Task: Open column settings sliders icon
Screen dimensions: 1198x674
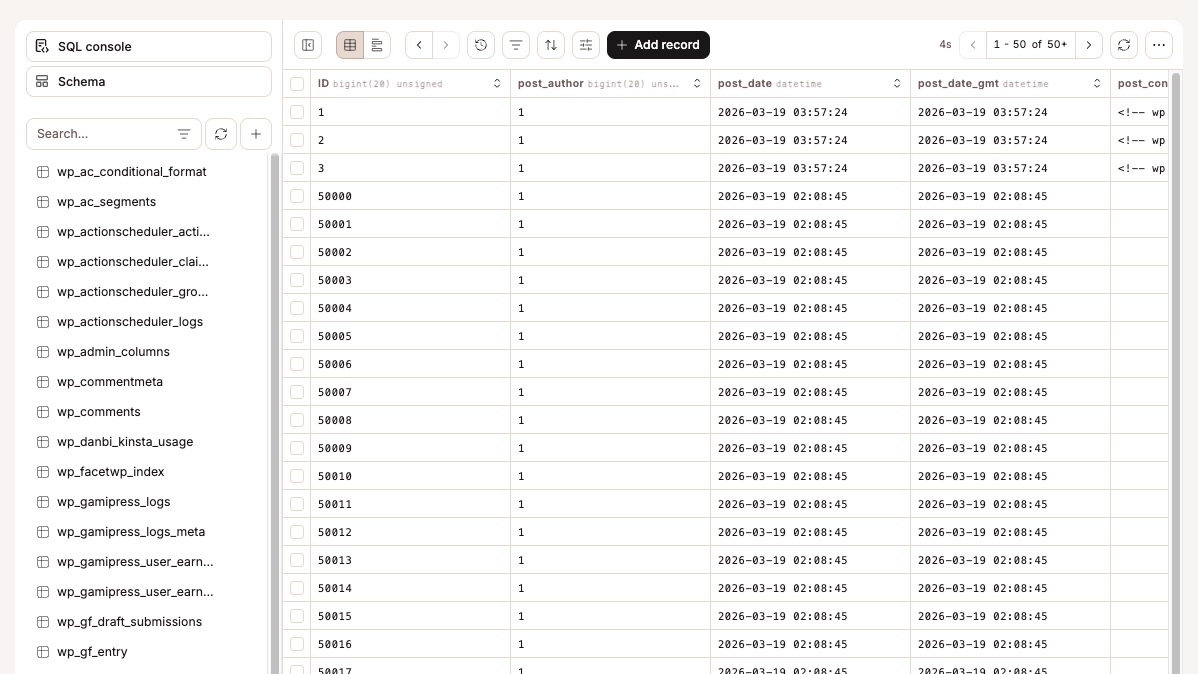Action: [586, 45]
